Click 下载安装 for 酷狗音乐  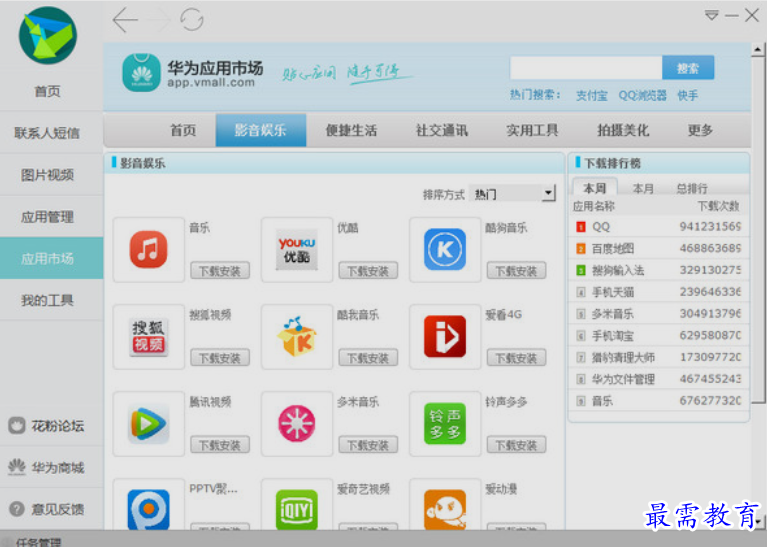coord(516,271)
